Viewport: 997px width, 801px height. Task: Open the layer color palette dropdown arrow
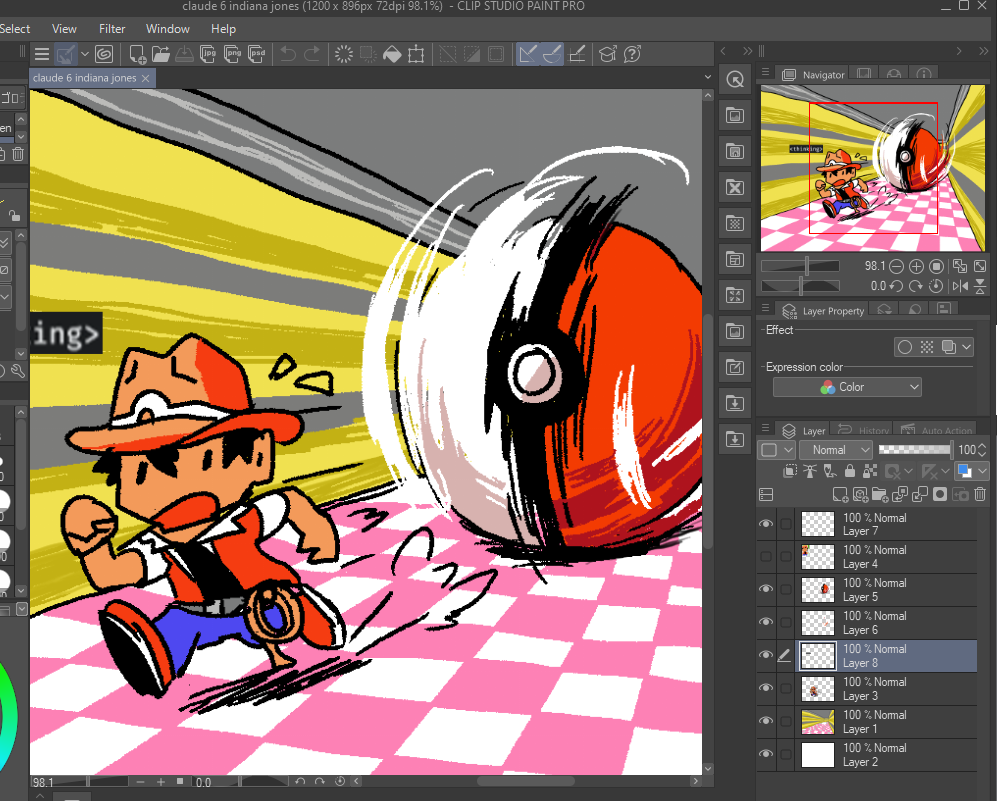981,471
